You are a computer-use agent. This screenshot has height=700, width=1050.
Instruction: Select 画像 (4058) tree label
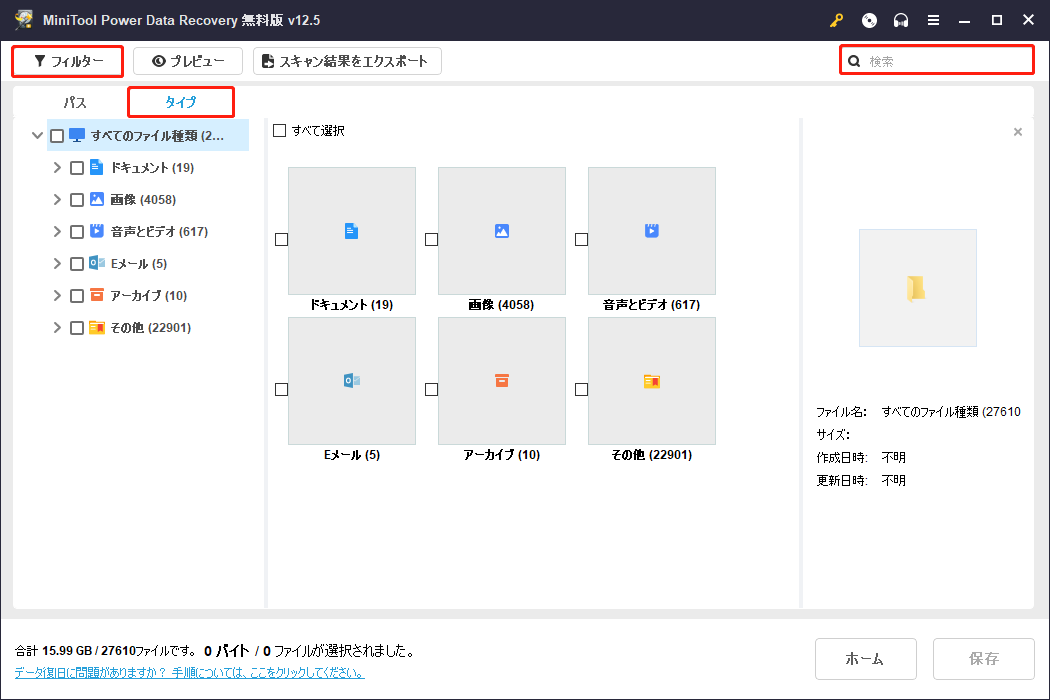coord(143,200)
